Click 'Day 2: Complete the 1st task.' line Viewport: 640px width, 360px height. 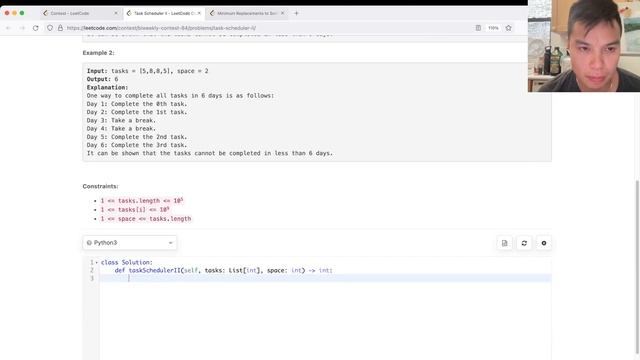click(x=137, y=112)
